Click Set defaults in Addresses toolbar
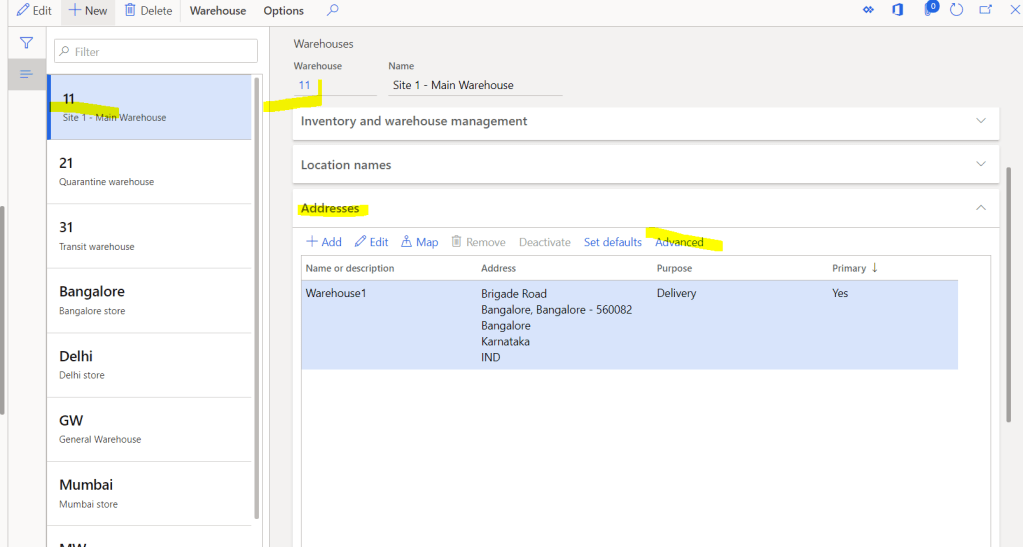The image size is (1023, 547). (612, 242)
